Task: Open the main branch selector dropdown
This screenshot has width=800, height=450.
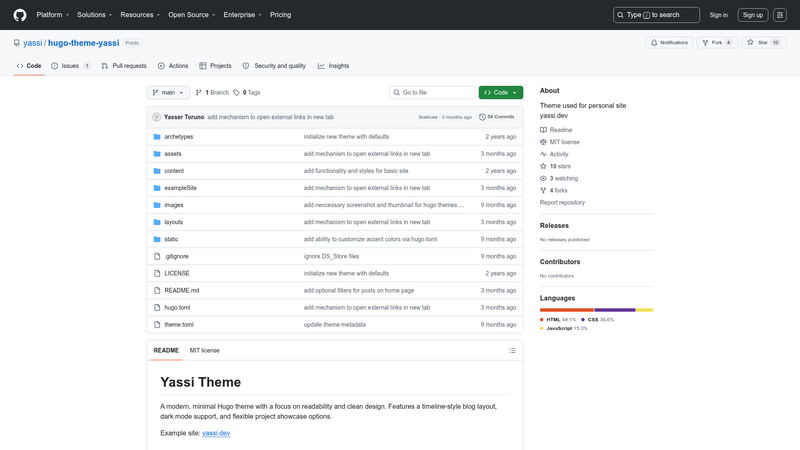Action: [168, 92]
